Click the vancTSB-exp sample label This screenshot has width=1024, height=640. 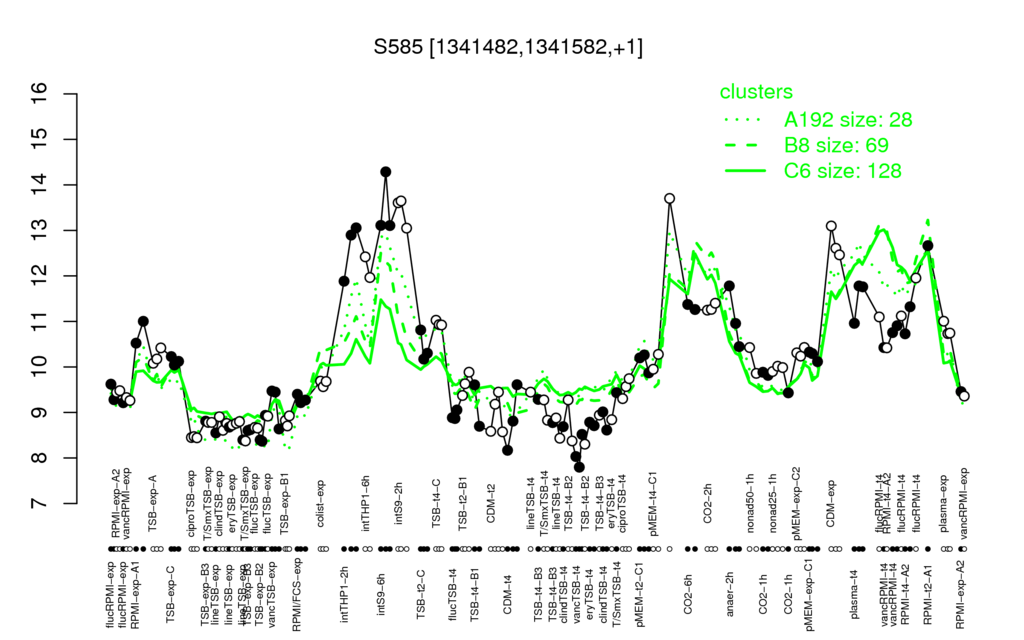[272, 594]
